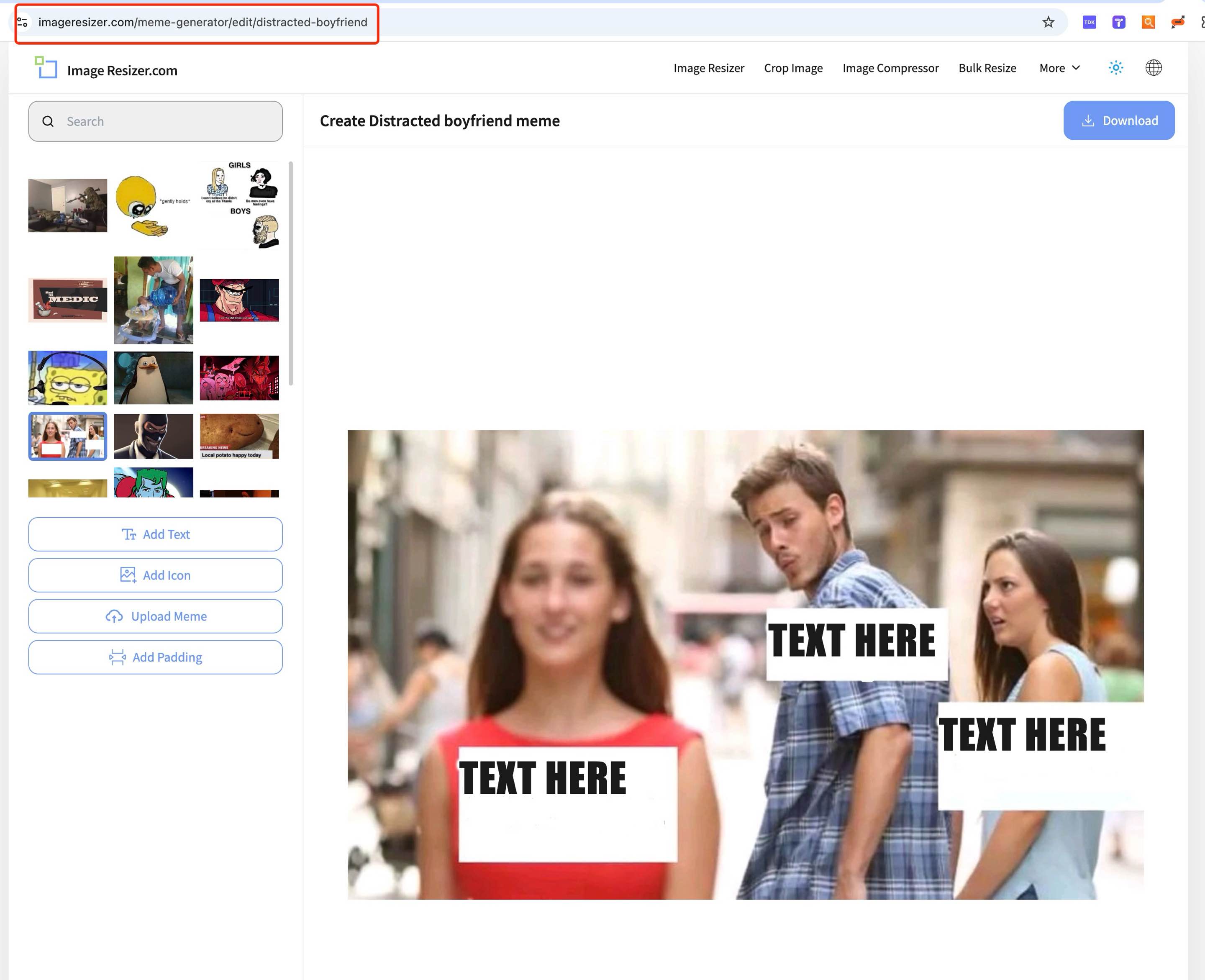Open Image Compressor from the navigation
Image resolution: width=1205 pixels, height=980 pixels.
coord(891,68)
